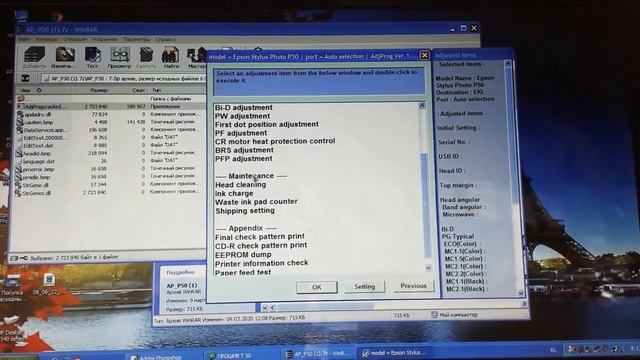640x360 pixels.
Task: Close the AdjProg adjustment dialog
Action: pos(424,55)
